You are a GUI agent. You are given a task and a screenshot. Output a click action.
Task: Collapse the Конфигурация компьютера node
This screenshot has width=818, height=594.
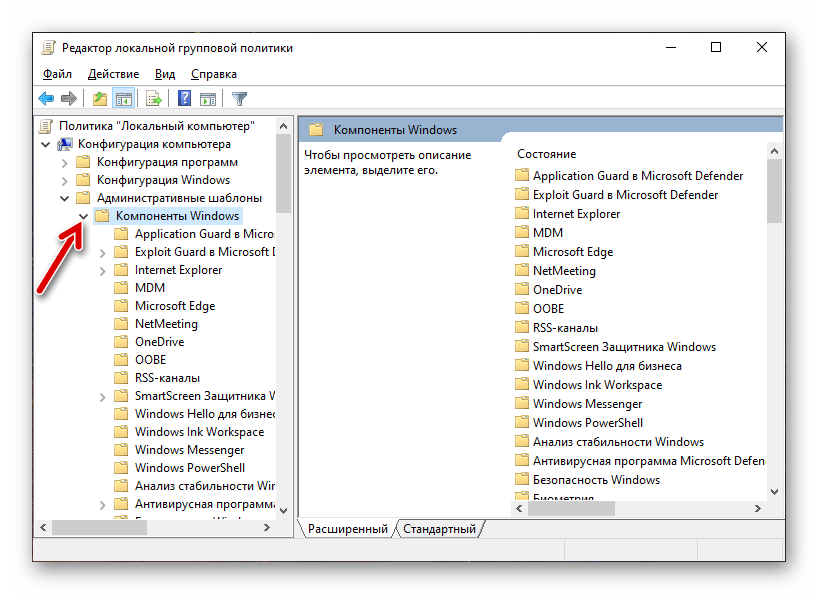45,144
